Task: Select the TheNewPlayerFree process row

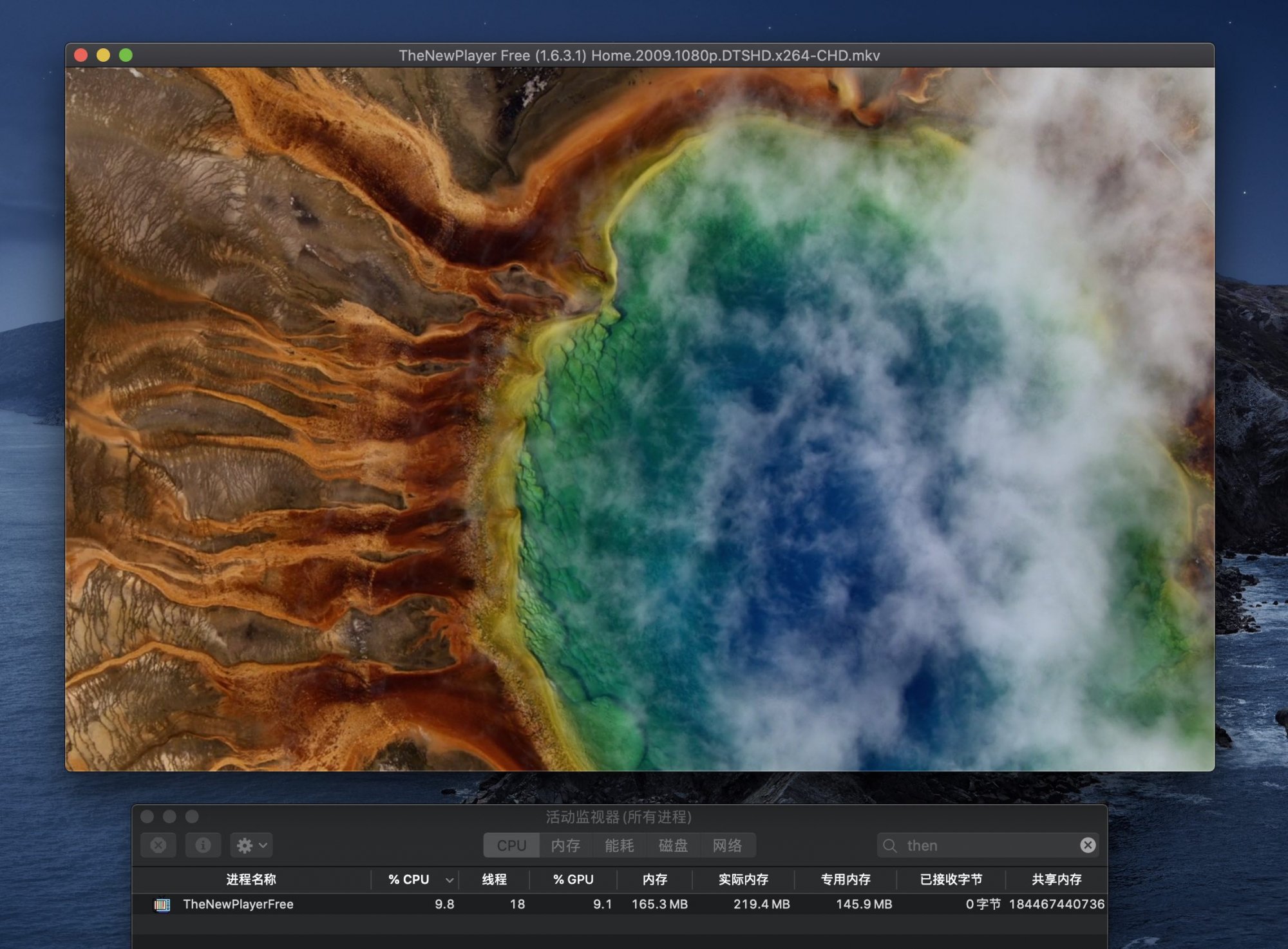Action: (x=620, y=904)
